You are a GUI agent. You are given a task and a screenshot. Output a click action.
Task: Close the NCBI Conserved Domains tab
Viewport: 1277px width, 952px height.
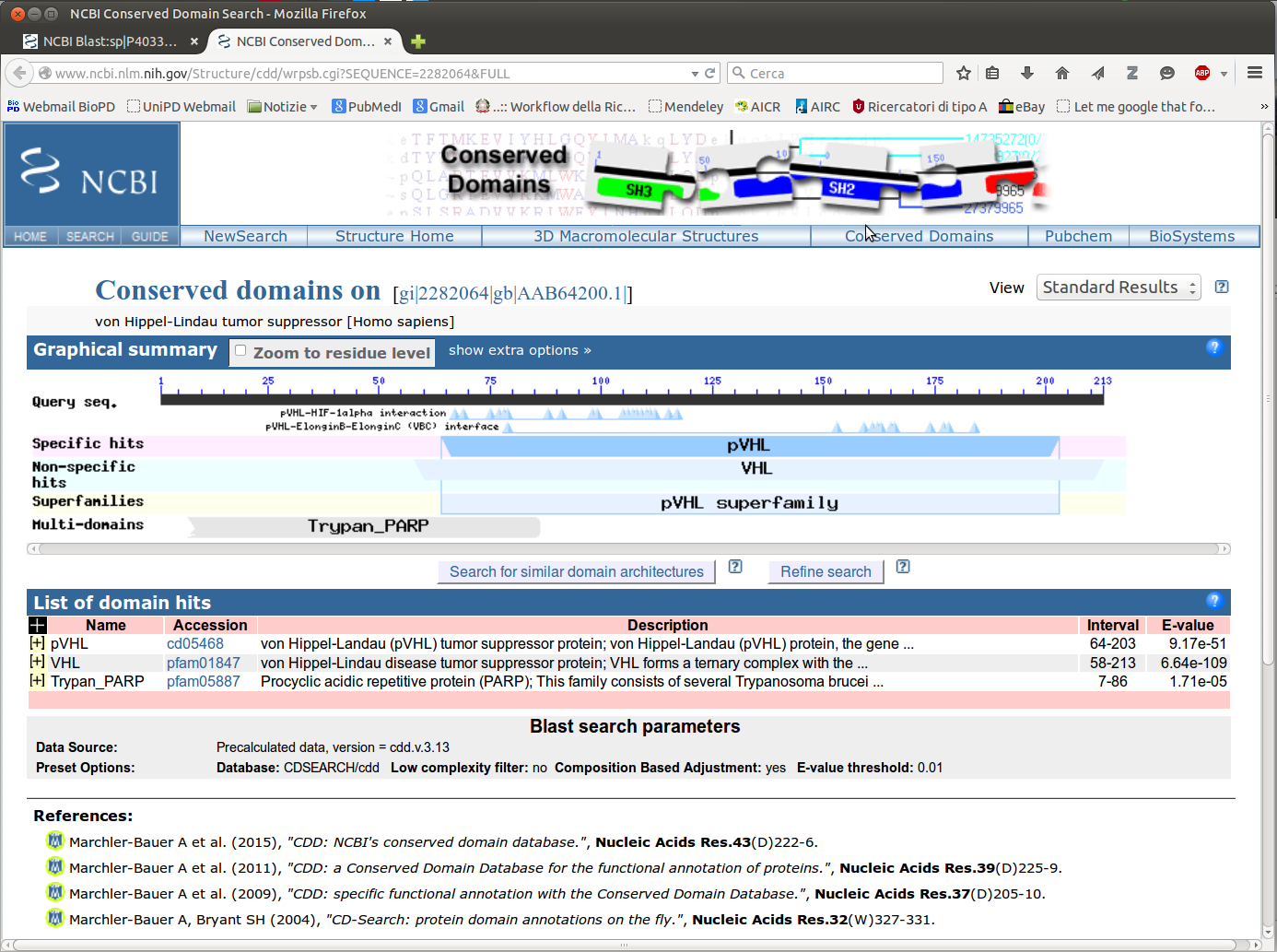coord(388,41)
